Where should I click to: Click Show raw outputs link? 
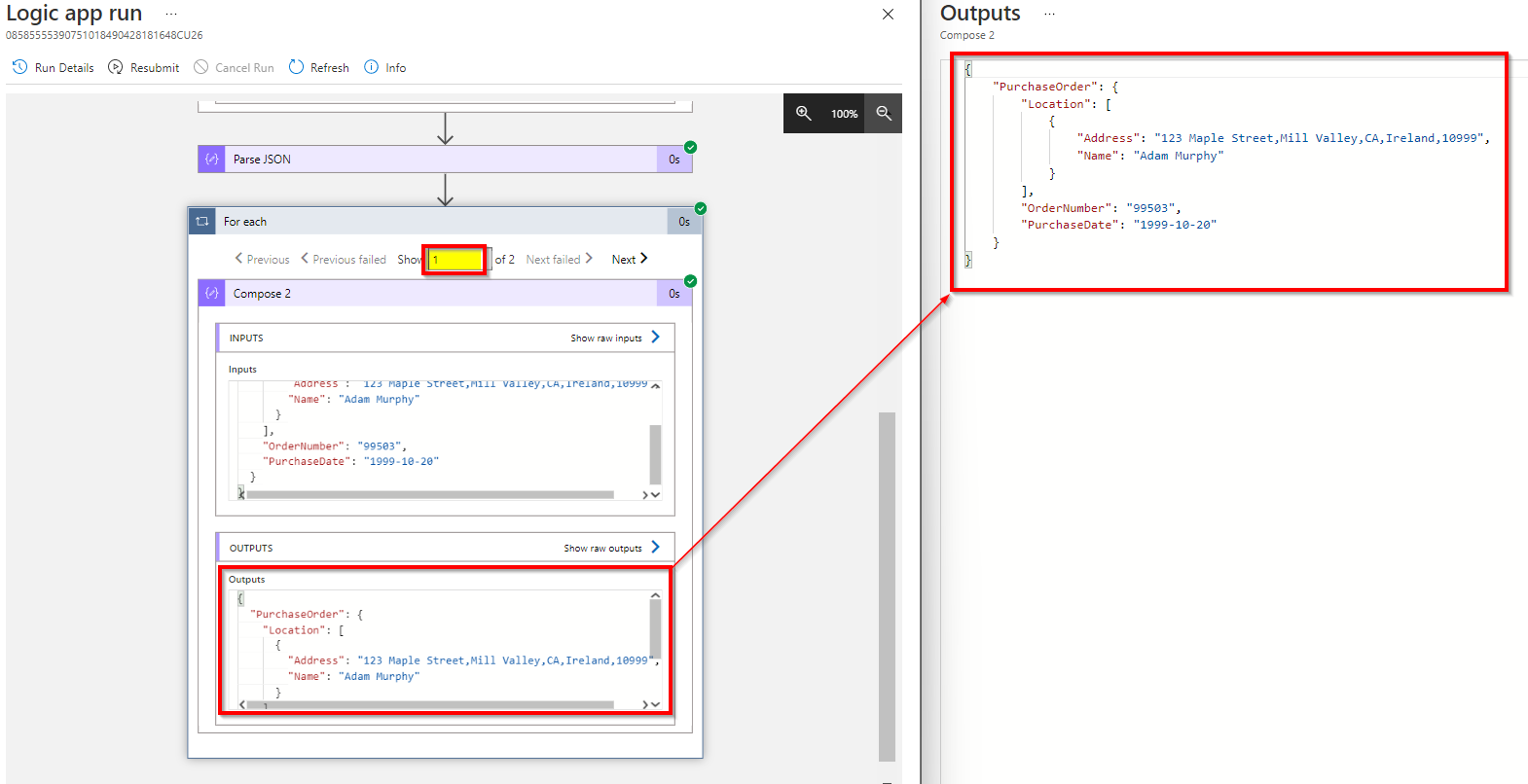click(x=612, y=549)
